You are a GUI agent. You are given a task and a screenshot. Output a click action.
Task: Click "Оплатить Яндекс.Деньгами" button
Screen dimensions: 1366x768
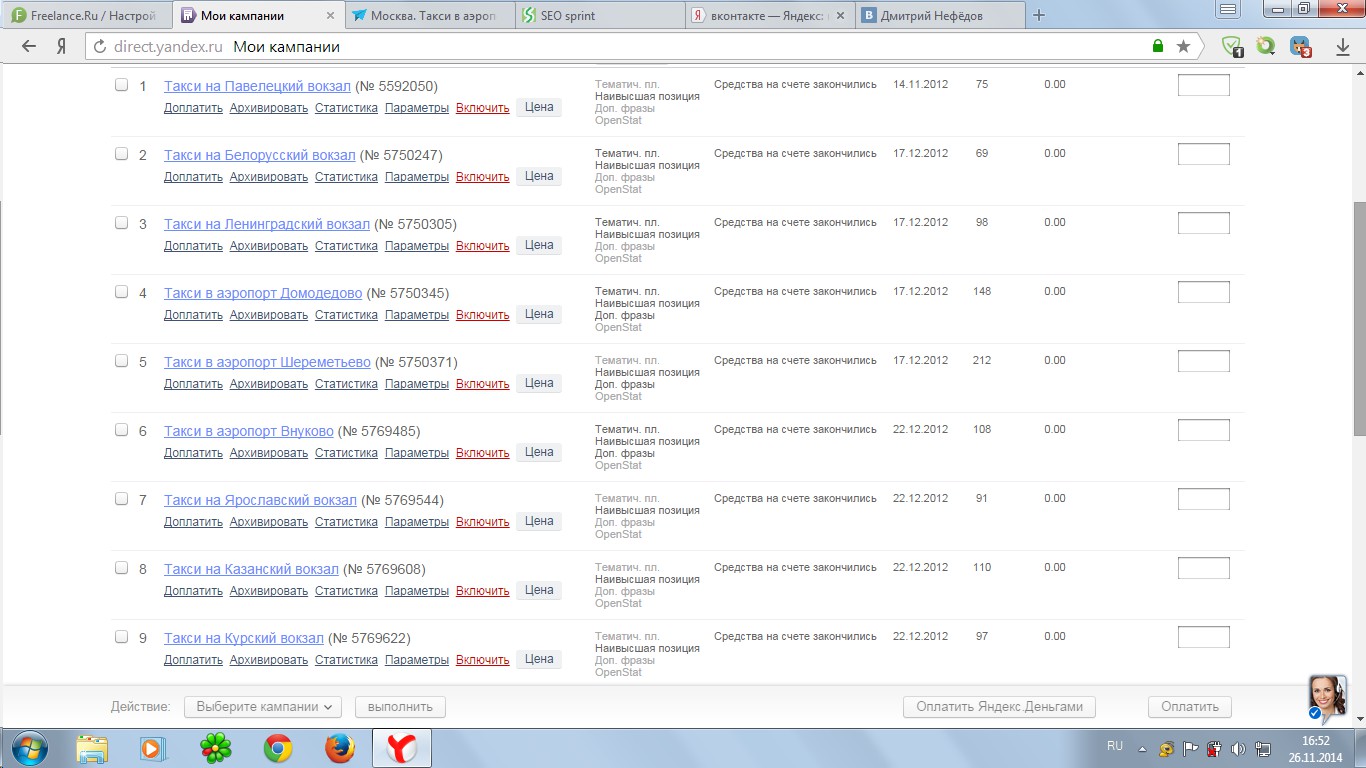pyautogui.click(x=1000, y=707)
